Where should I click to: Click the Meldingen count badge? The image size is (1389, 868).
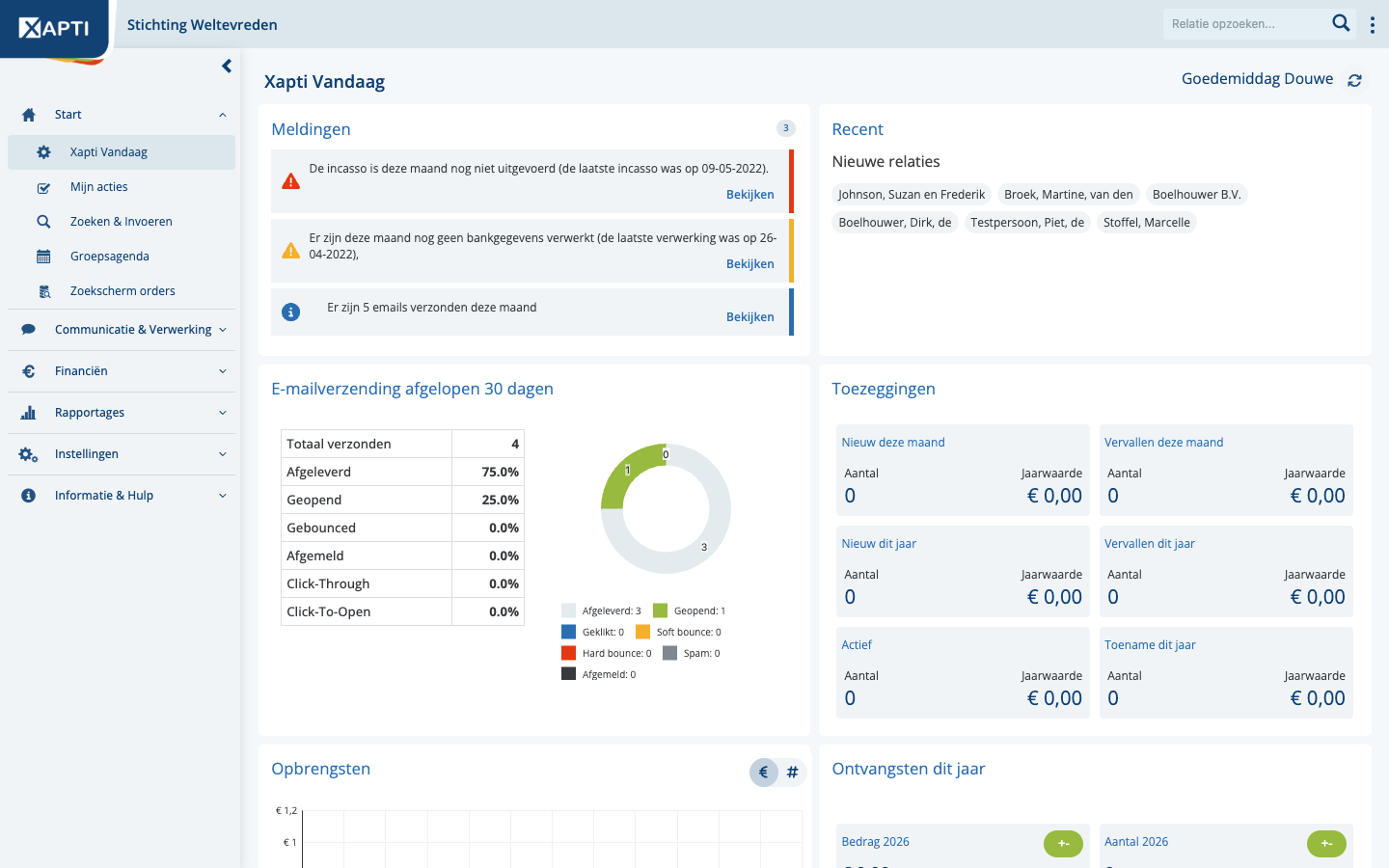pos(786,128)
